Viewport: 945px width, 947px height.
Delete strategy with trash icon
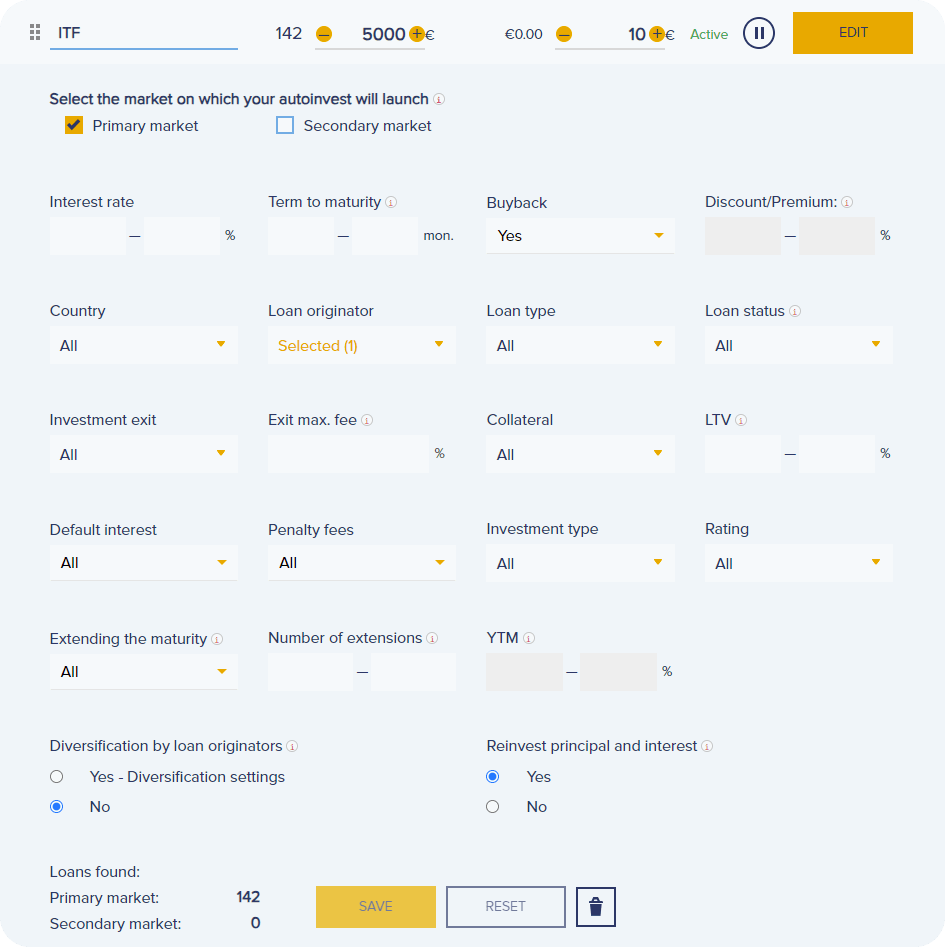(x=596, y=907)
